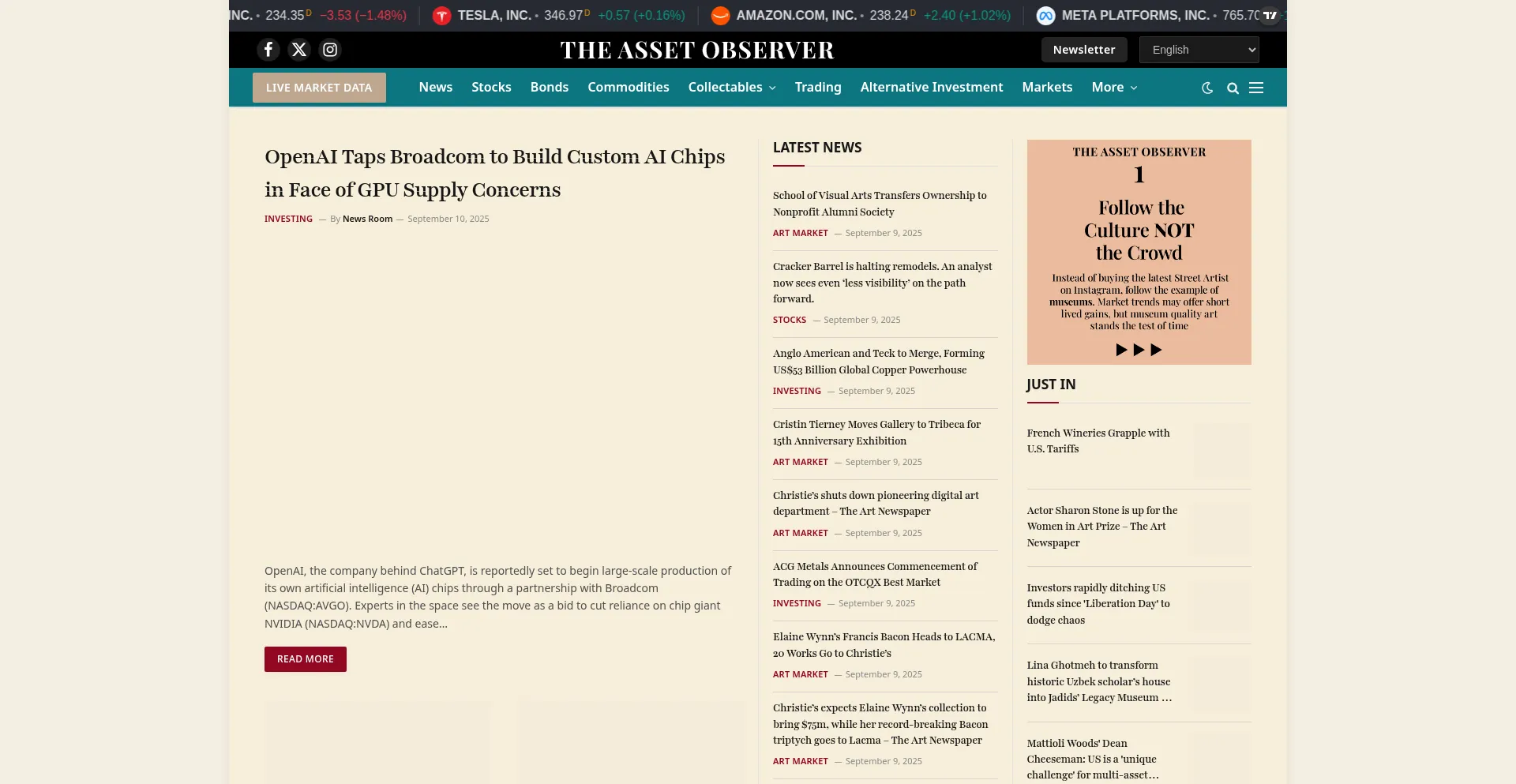This screenshot has height=784, width=1516.
Task: Open Anglo American and Teck article
Action: tap(879, 362)
